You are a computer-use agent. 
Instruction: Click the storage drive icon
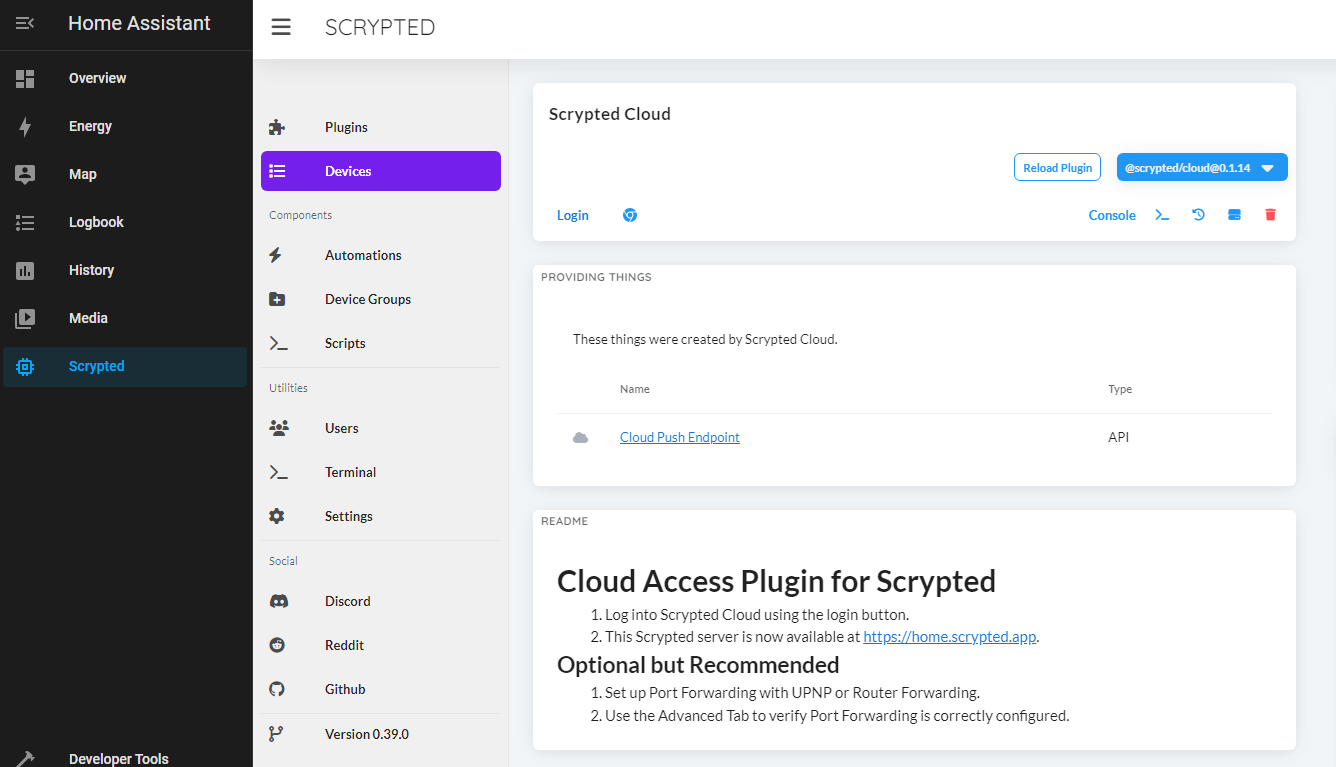click(1234, 215)
